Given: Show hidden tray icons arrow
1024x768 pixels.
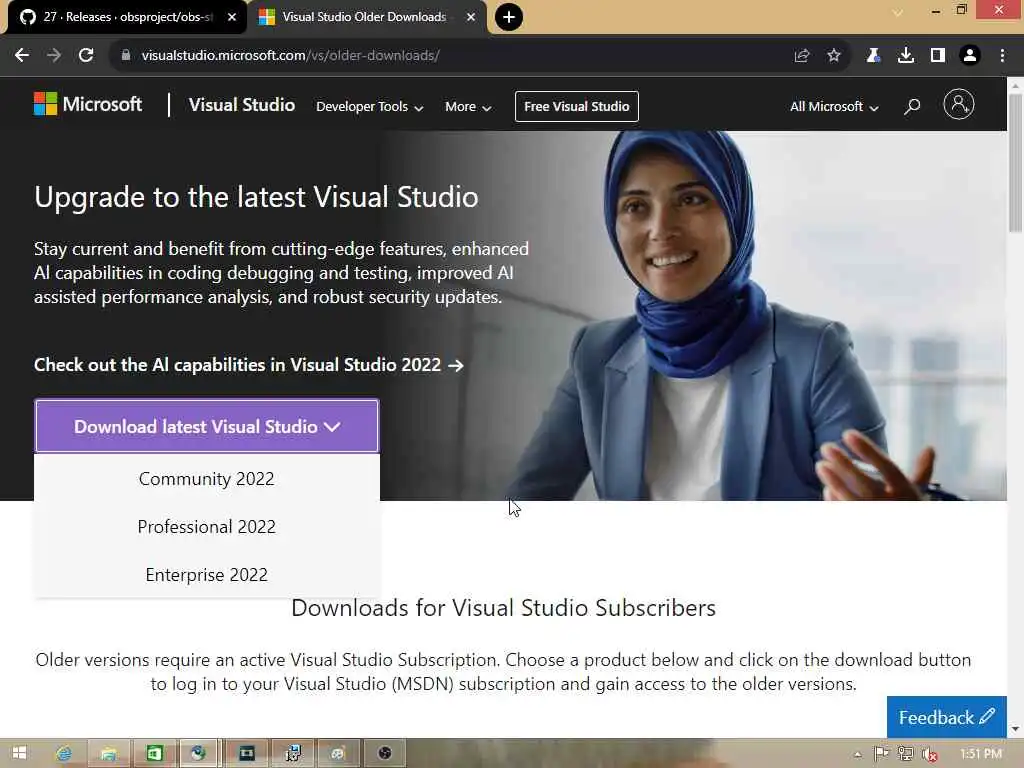Looking at the screenshot, I should pyautogui.click(x=857, y=754).
